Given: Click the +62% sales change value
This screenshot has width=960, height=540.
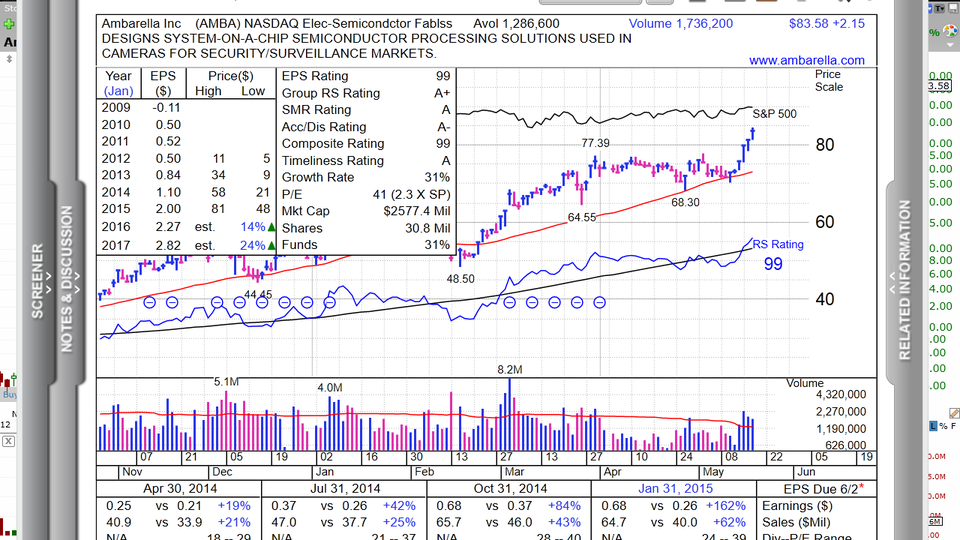Looking at the screenshot, I should click(x=729, y=522).
